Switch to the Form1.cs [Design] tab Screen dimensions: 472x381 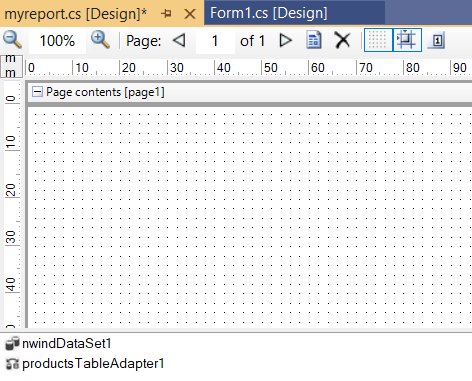pos(269,13)
